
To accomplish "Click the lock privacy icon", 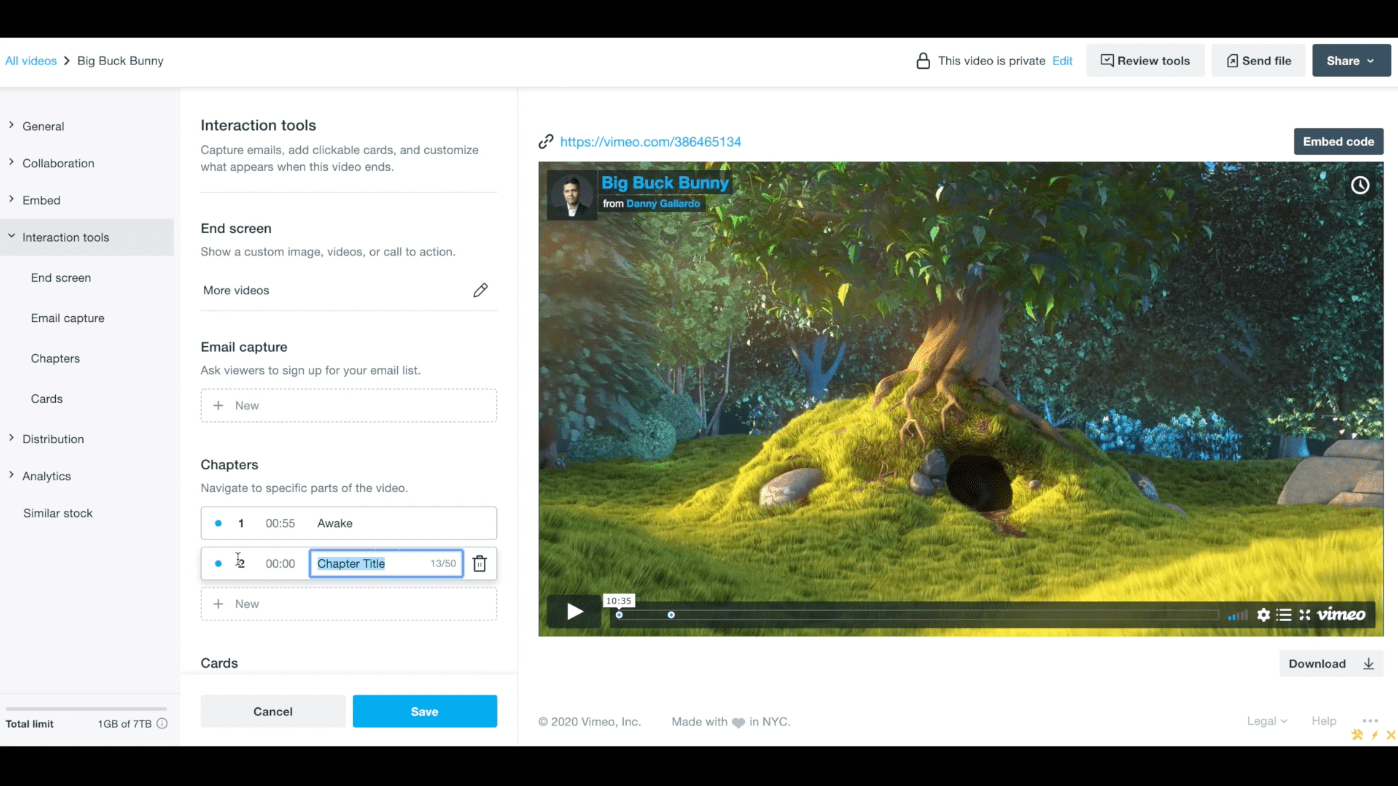I will pos(923,61).
